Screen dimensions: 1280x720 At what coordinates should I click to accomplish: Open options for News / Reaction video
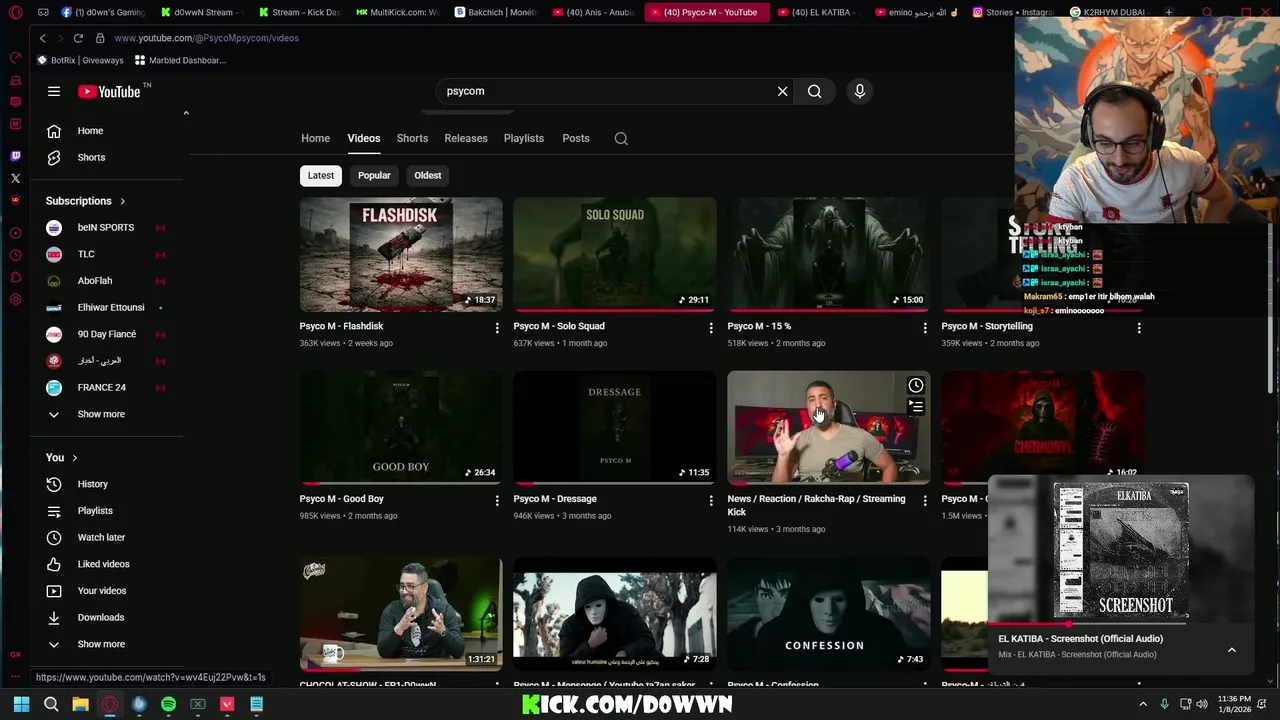(925, 500)
